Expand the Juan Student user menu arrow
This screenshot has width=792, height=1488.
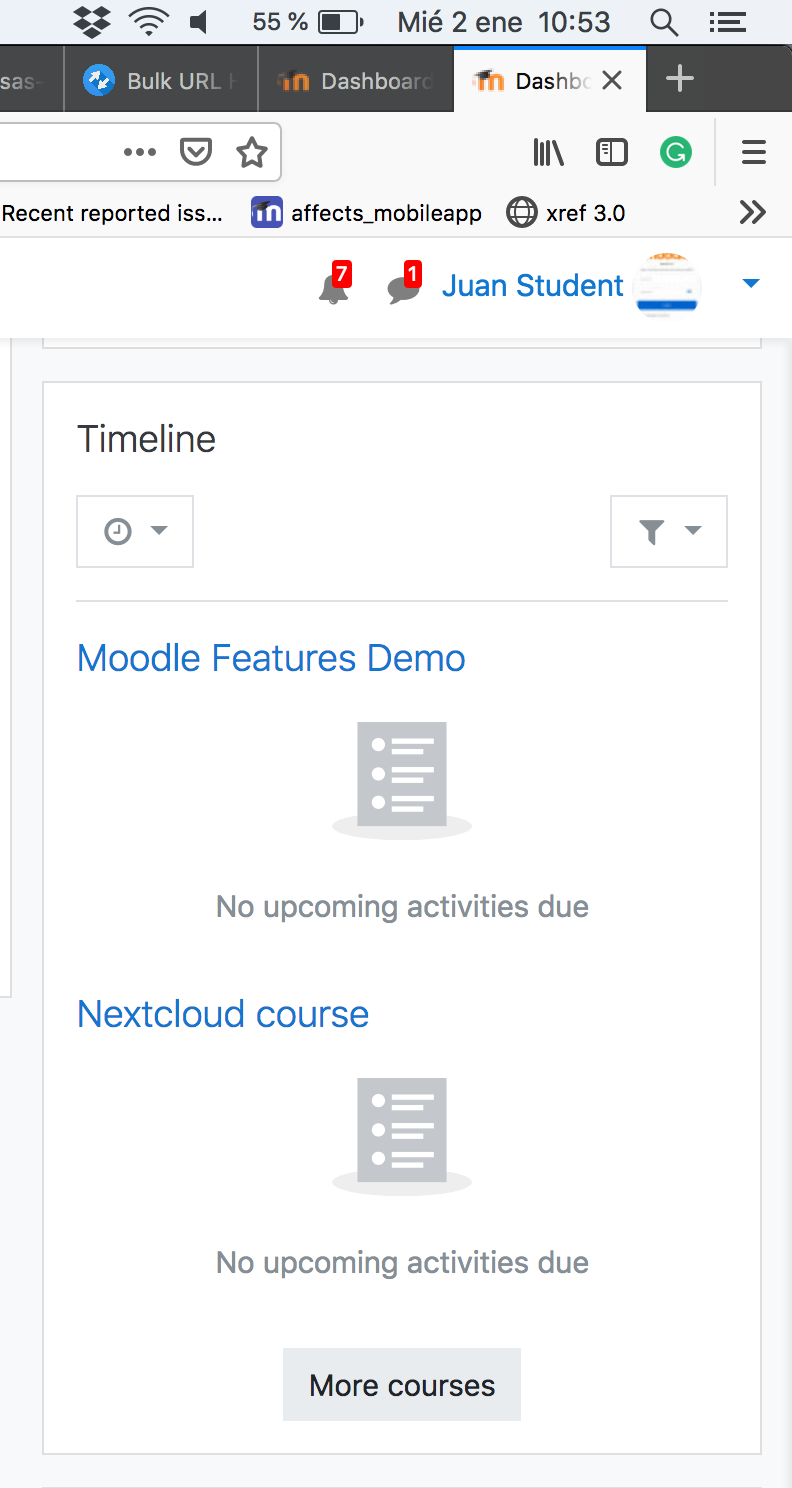coord(751,285)
